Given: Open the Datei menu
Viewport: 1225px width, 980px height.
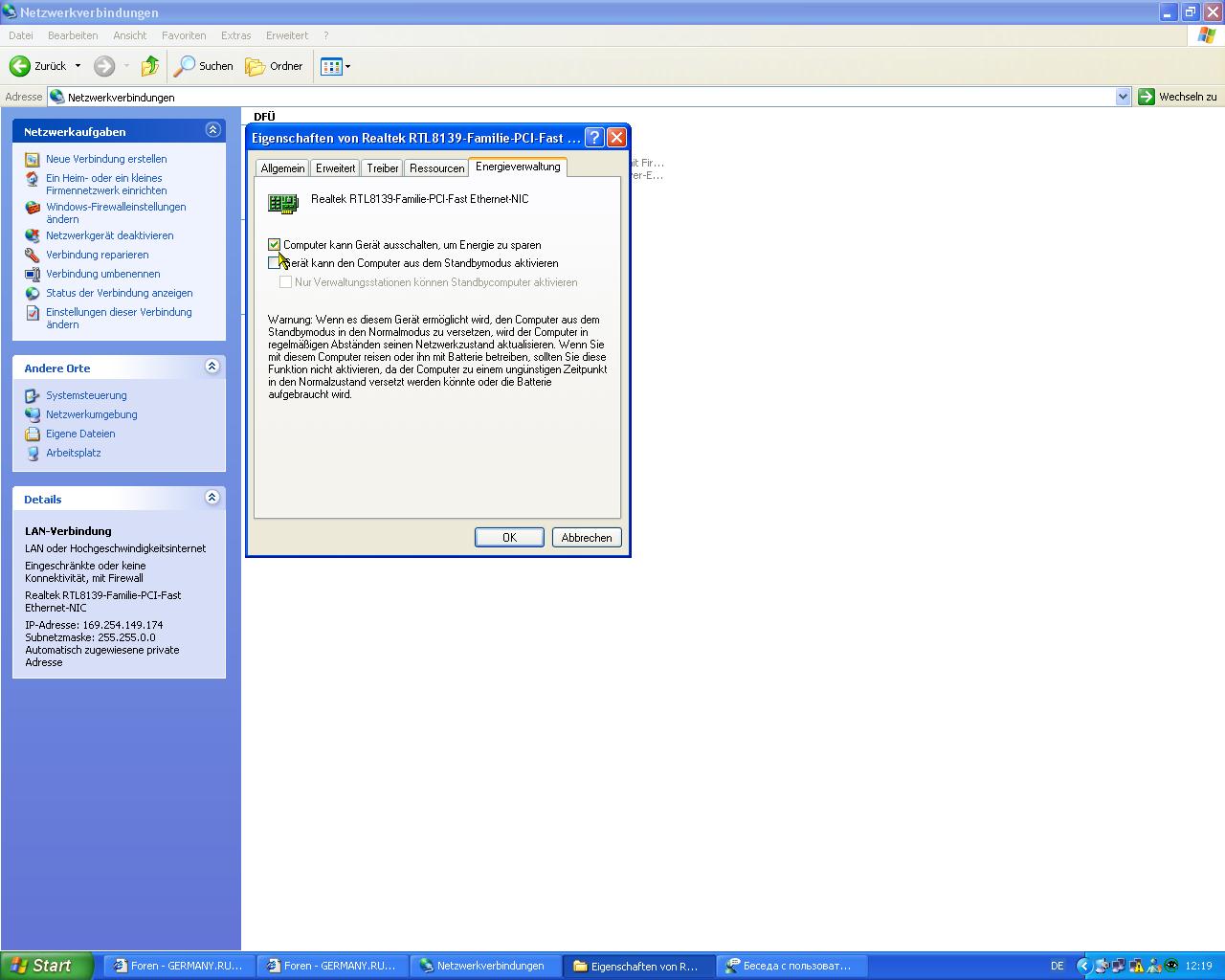Looking at the screenshot, I should click(20, 35).
